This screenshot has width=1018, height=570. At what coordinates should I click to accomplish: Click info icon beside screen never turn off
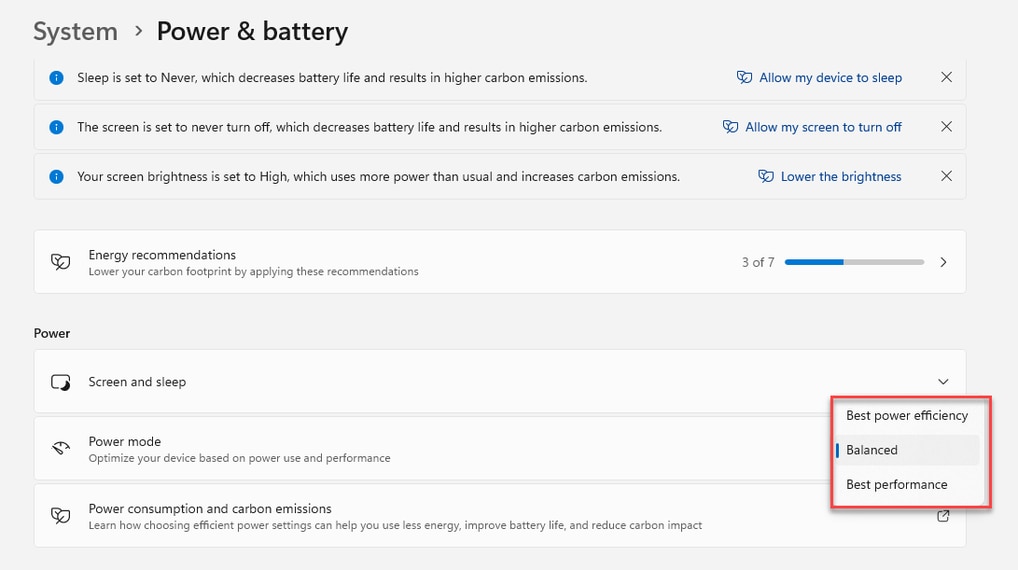56,127
